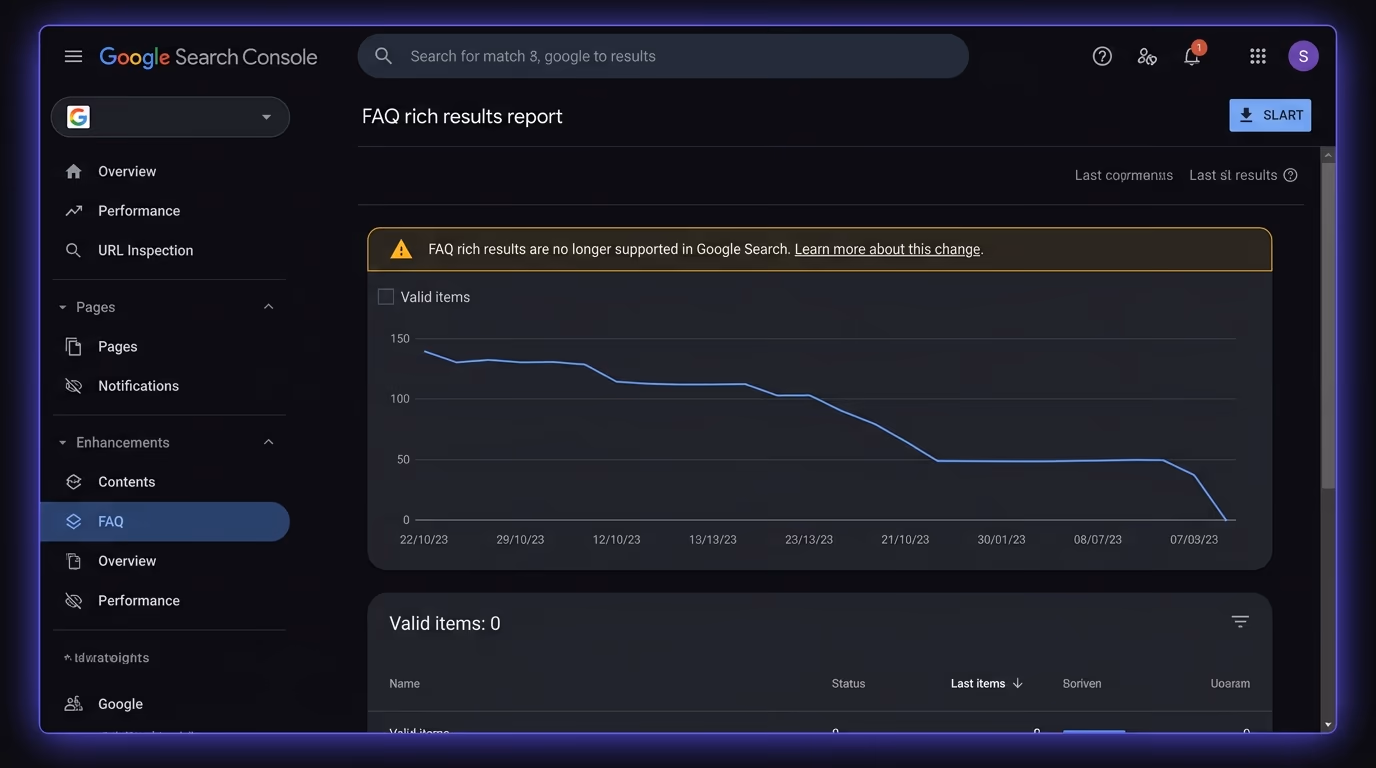Image resolution: width=1376 pixels, height=768 pixels.
Task: Click the warning triangle icon in banner
Action: tap(401, 249)
